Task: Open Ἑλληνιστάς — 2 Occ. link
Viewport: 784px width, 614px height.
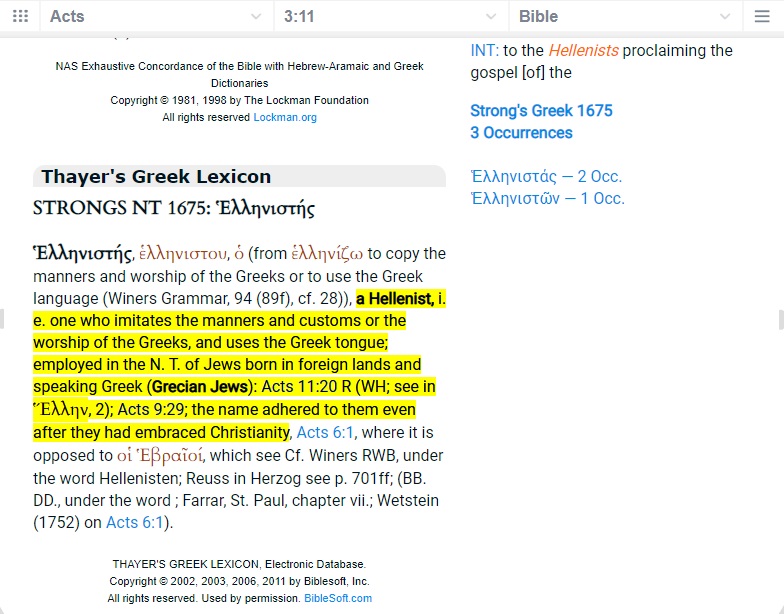Action: pos(546,176)
